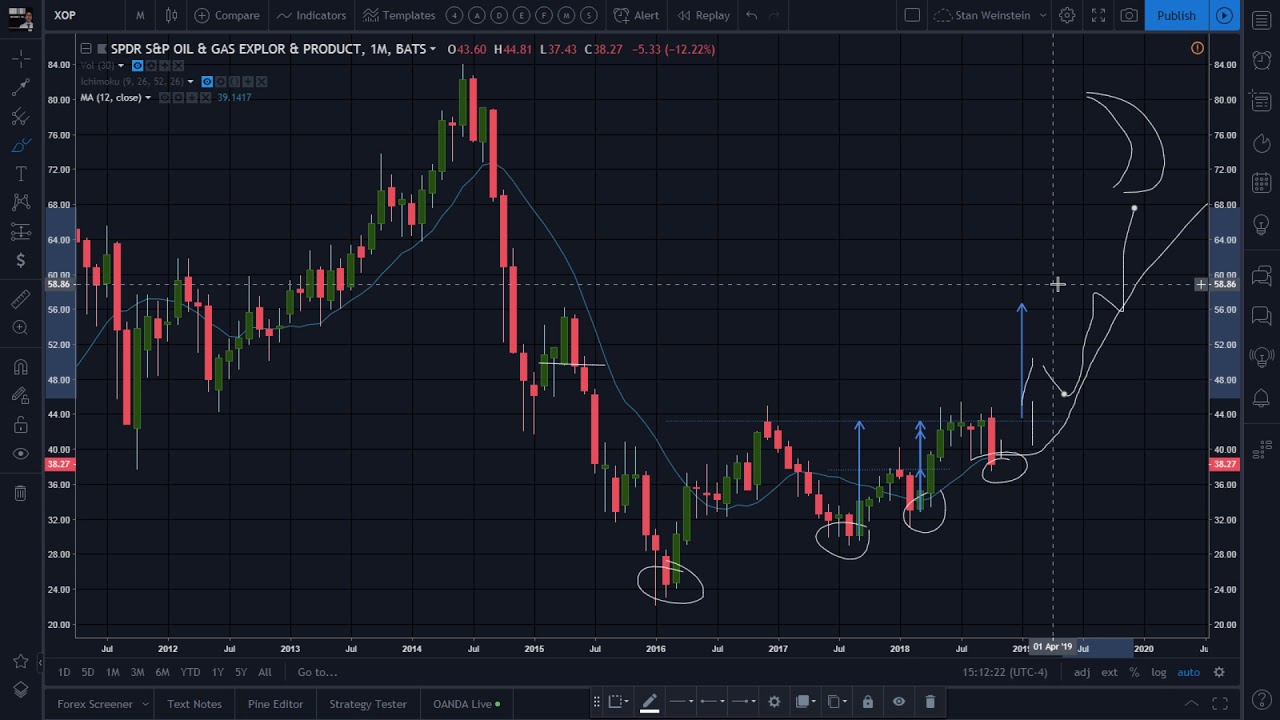The image size is (1280, 720).
Task: Collapse the indicator legend with minus box
Action: [86, 49]
